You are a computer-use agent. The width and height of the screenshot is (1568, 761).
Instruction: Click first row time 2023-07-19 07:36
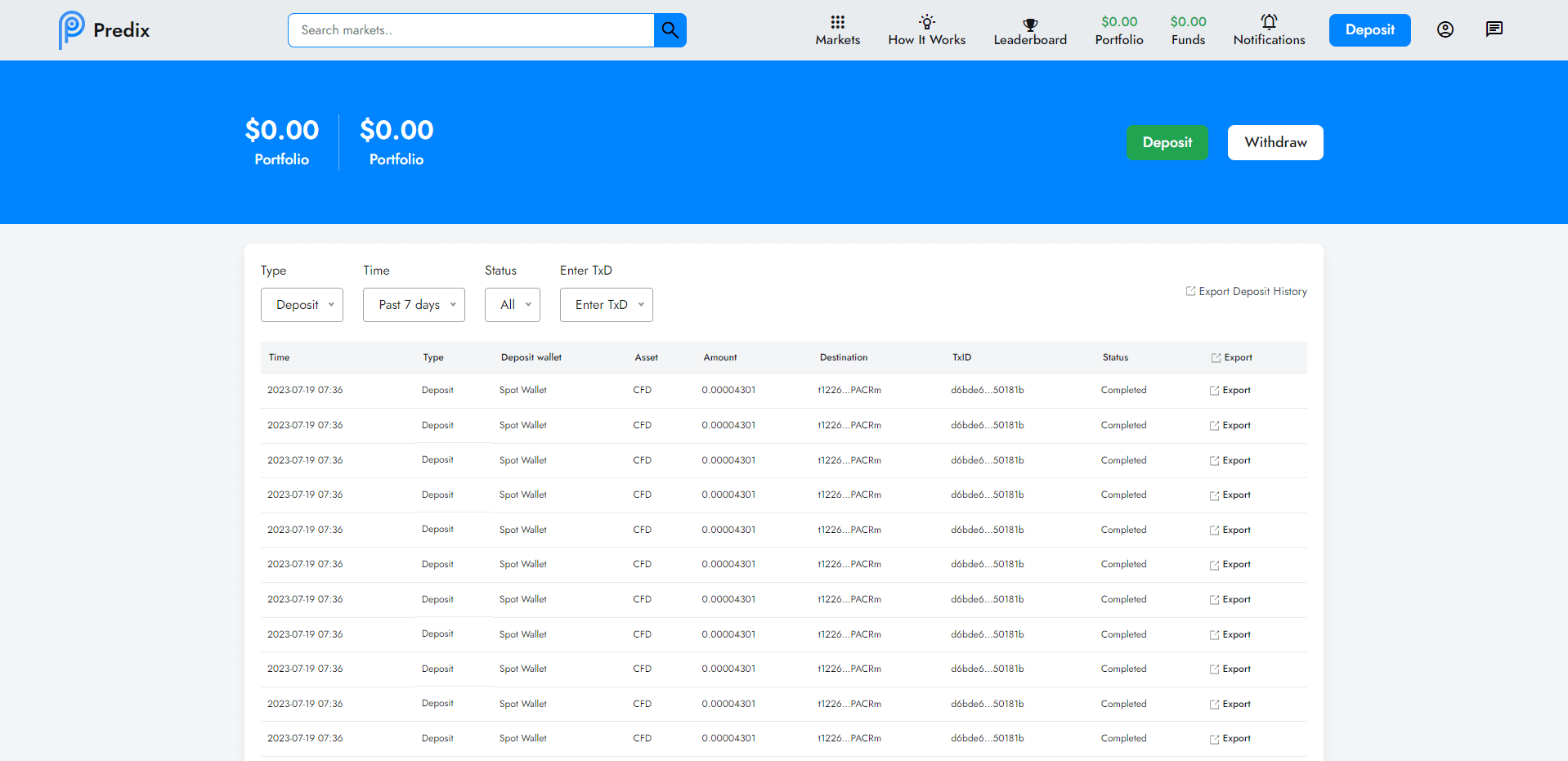(305, 390)
